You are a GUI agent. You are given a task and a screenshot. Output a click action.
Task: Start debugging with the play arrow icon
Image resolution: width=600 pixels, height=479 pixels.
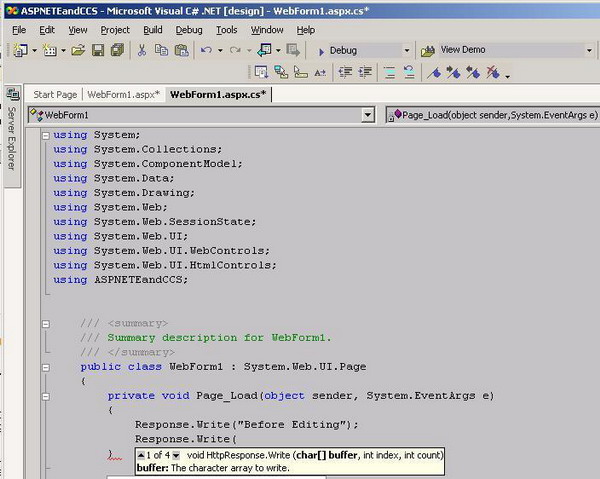click(x=321, y=51)
